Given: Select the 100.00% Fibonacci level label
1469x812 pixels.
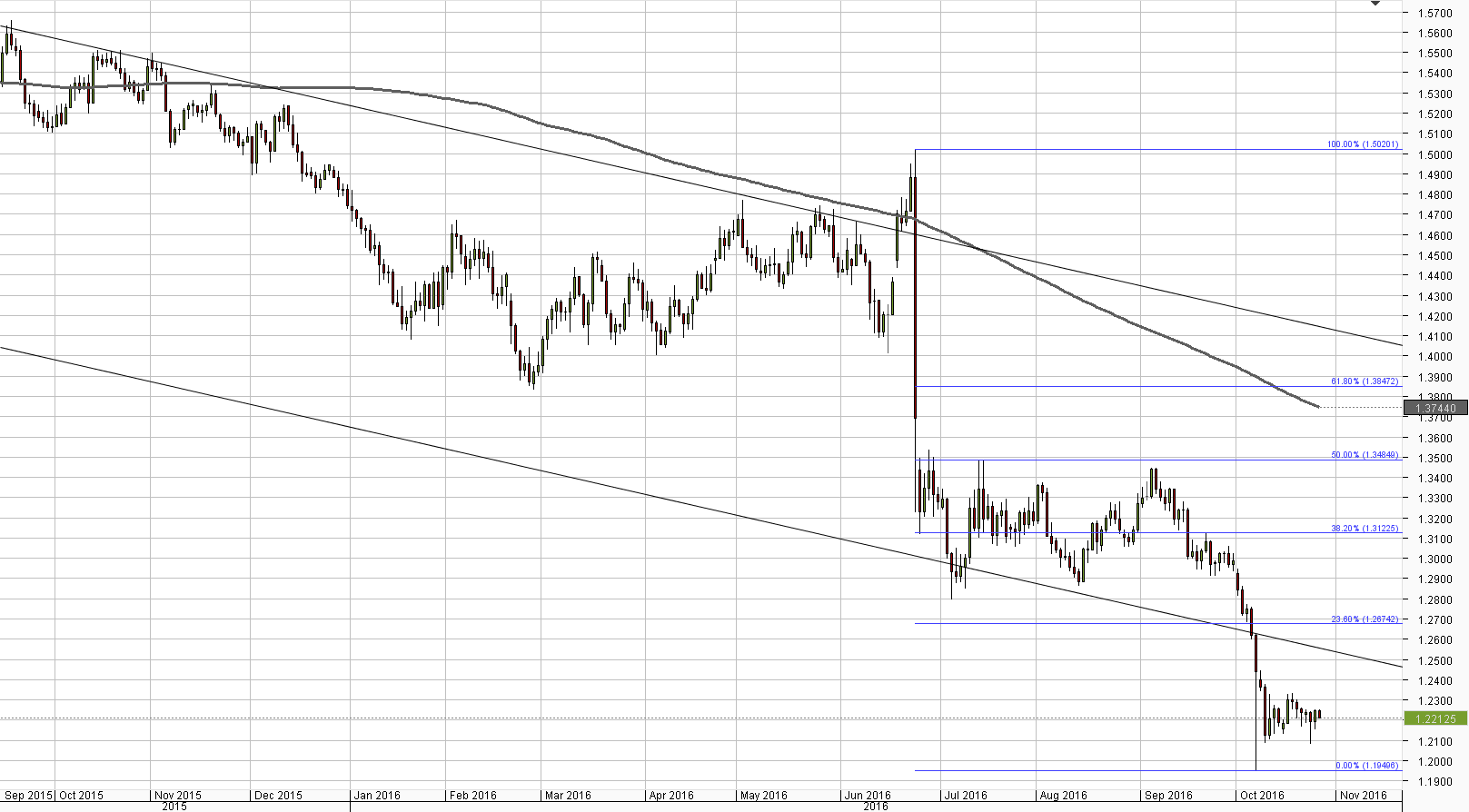Looking at the screenshot, I should point(1363,144).
